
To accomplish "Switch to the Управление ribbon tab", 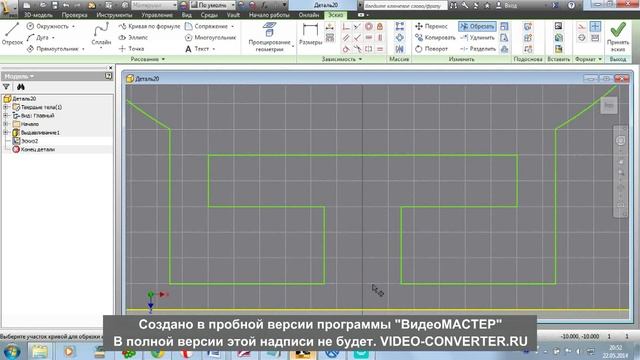I will (x=157, y=15).
